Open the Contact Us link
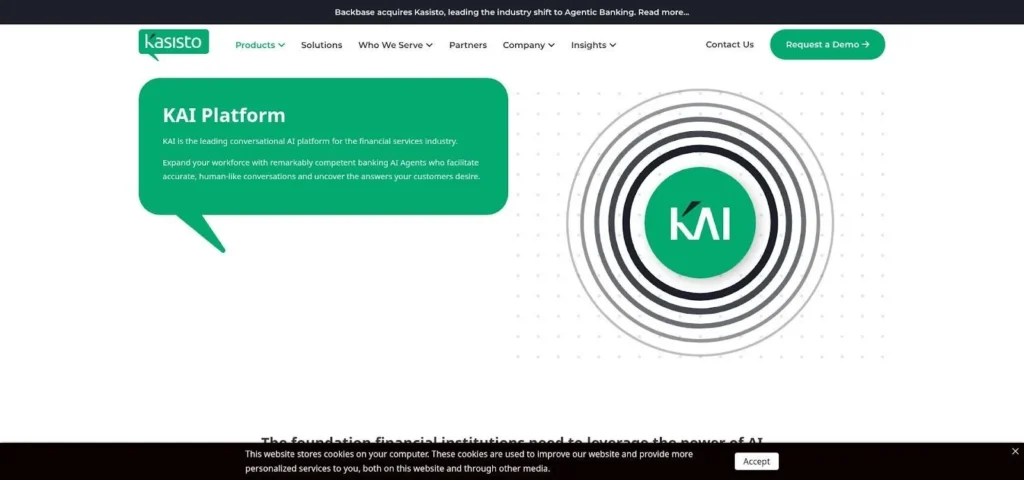The image size is (1024, 480). [729, 44]
